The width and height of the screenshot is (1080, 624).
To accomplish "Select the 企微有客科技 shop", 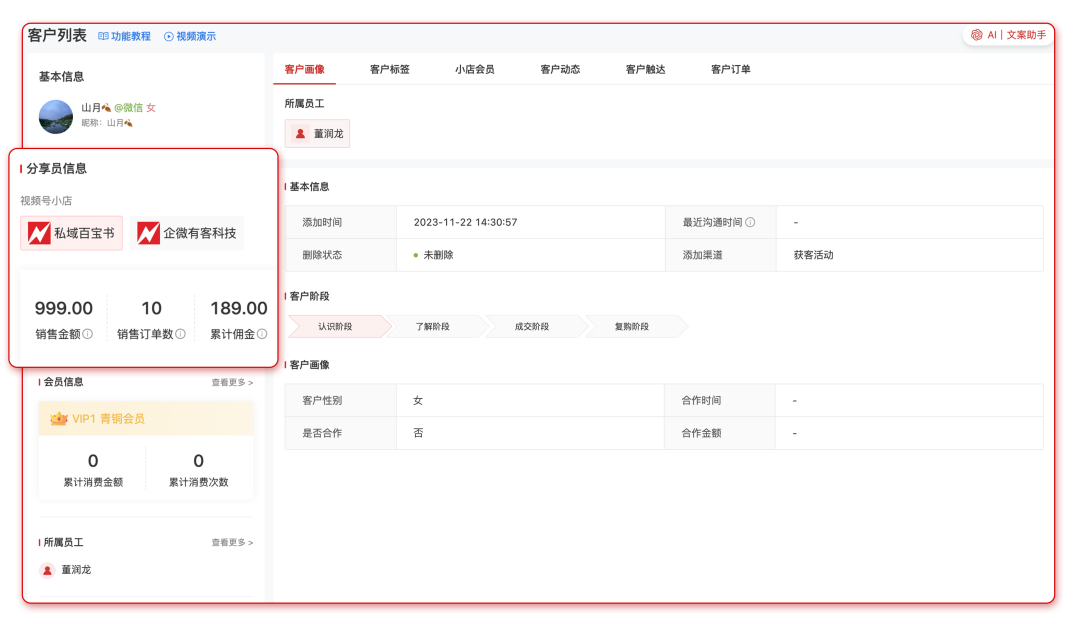I will click(187, 233).
